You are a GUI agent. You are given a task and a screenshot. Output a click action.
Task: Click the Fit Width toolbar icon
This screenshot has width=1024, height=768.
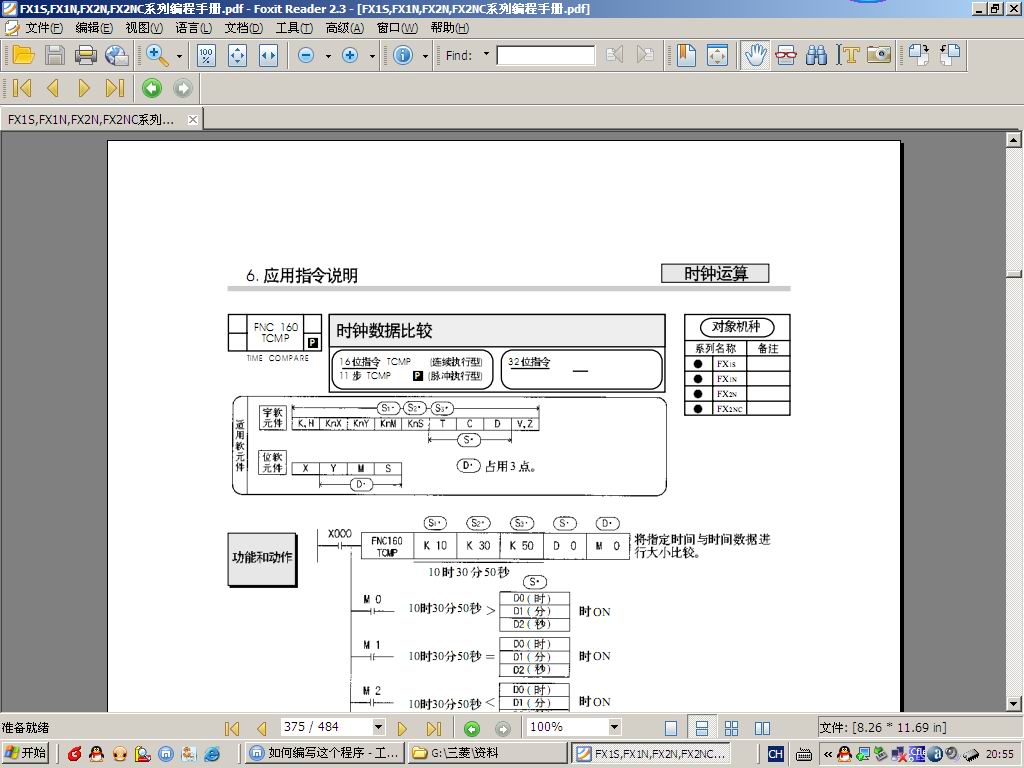point(268,56)
